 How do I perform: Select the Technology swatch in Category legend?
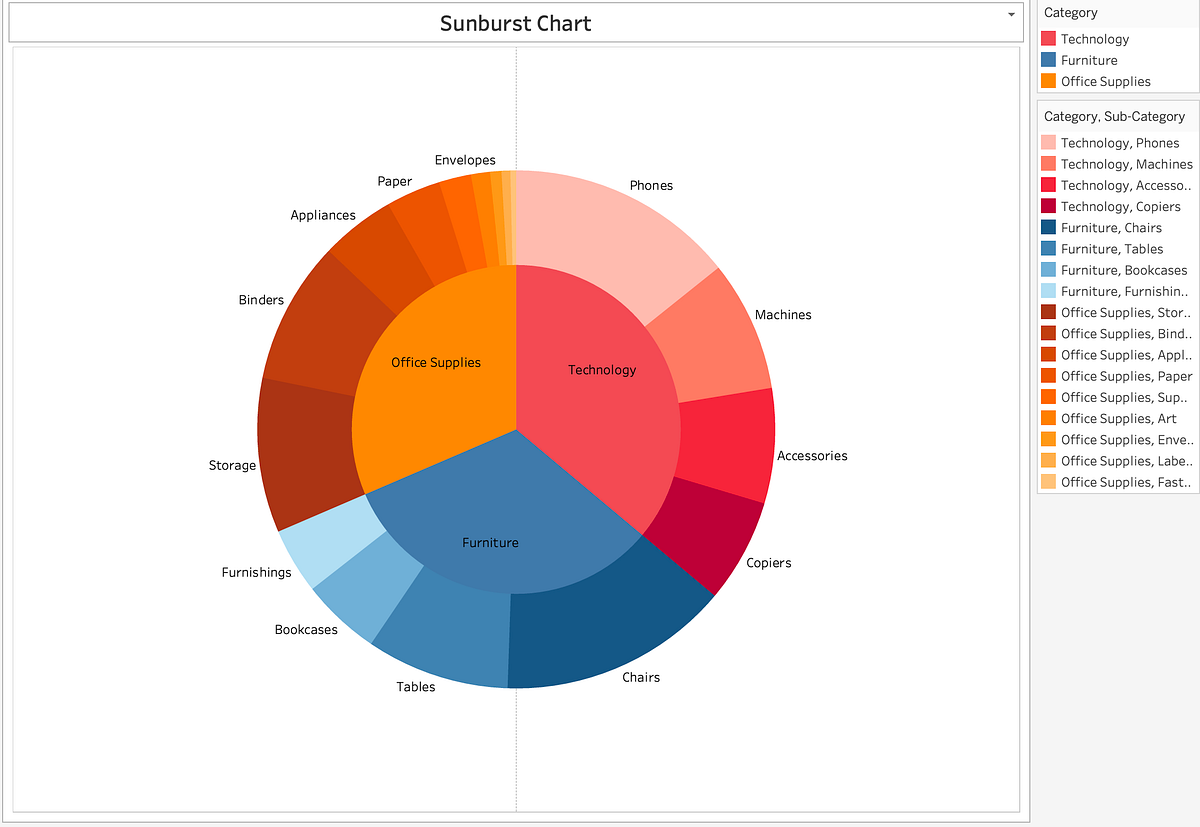pos(1050,39)
